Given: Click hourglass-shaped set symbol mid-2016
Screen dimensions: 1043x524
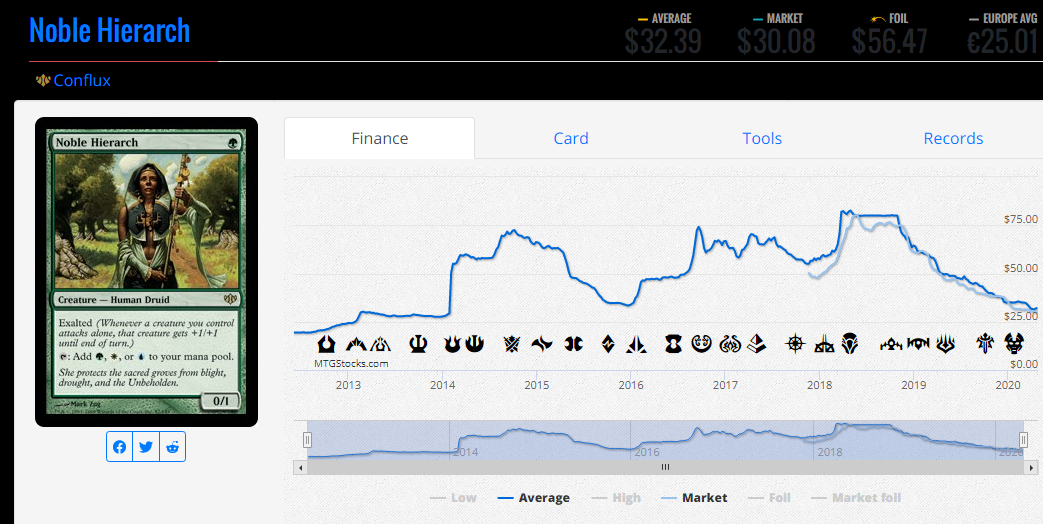Looking at the screenshot, I should tap(673, 344).
